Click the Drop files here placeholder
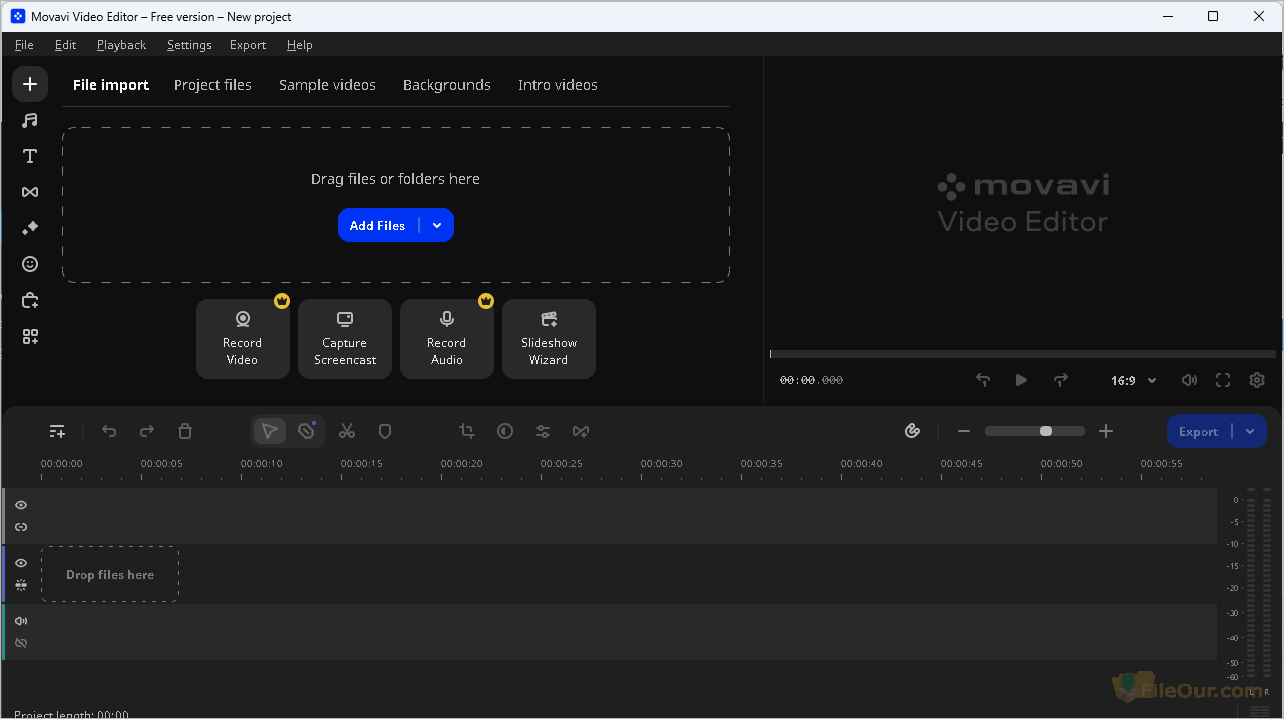This screenshot has width=1284, height=719. click(110, 574)
